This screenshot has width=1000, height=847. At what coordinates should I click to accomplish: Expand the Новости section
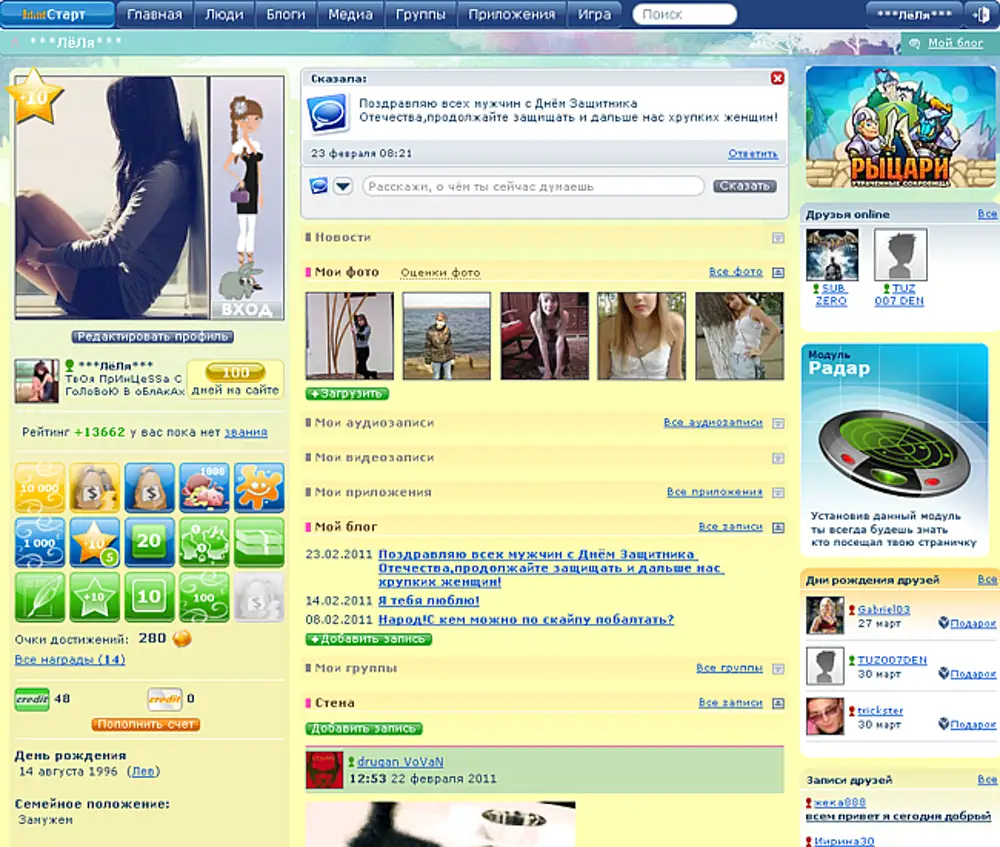click(777, 238)
